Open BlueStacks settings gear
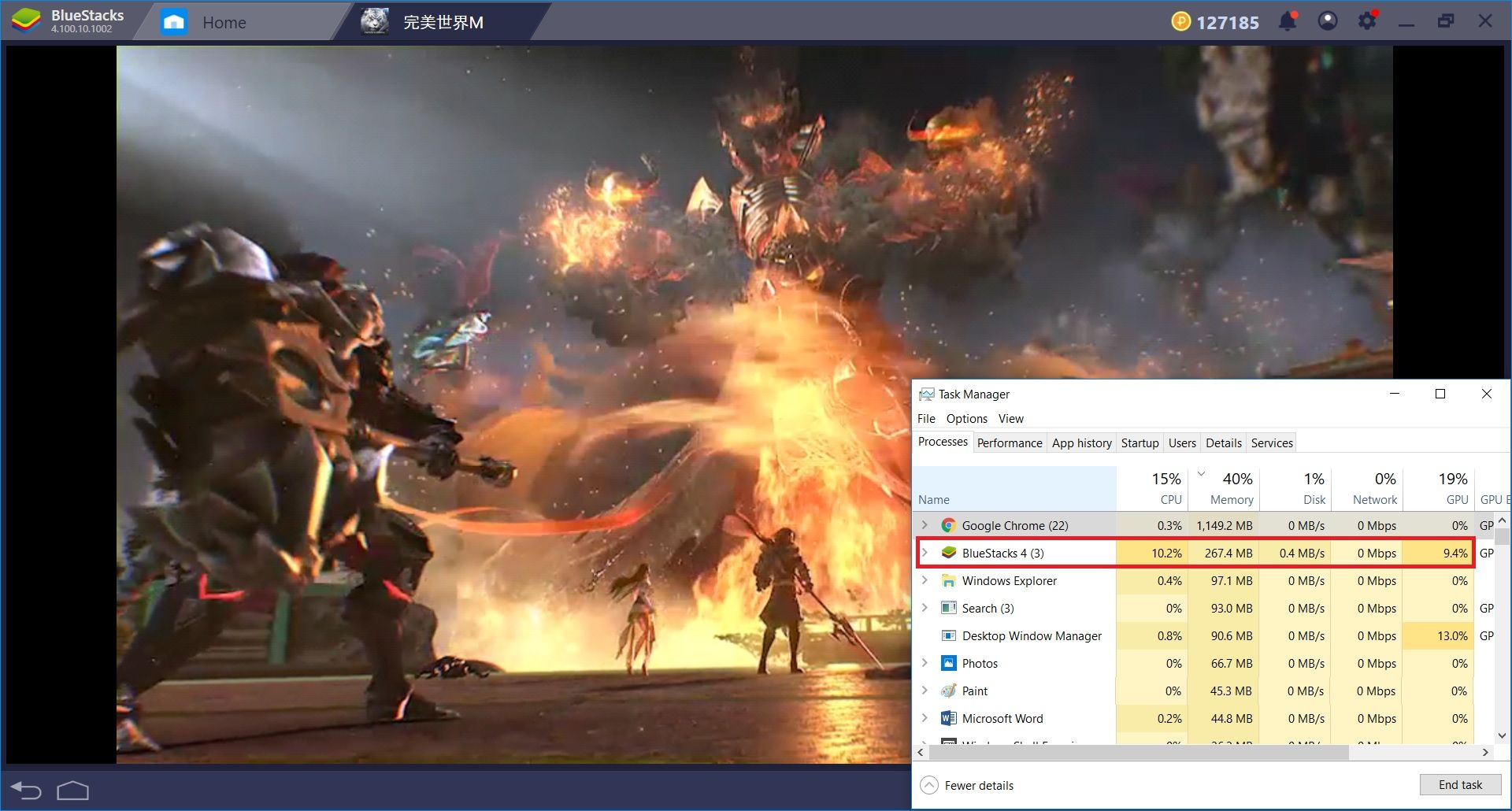Viewport: 1512px width, 811px height. pos(1367,20)
